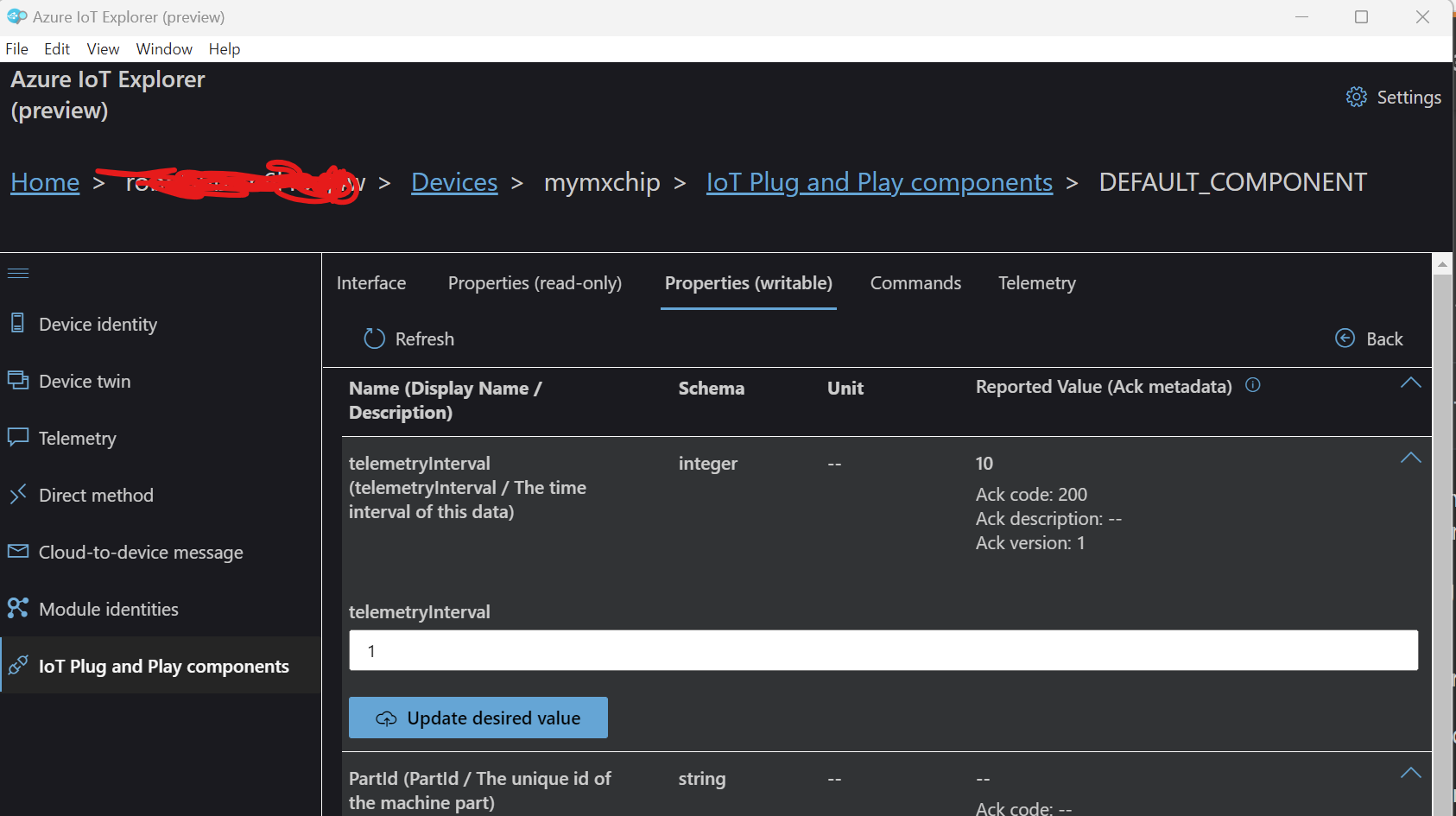Click the telemetryInterval input field

coord(883,650)
